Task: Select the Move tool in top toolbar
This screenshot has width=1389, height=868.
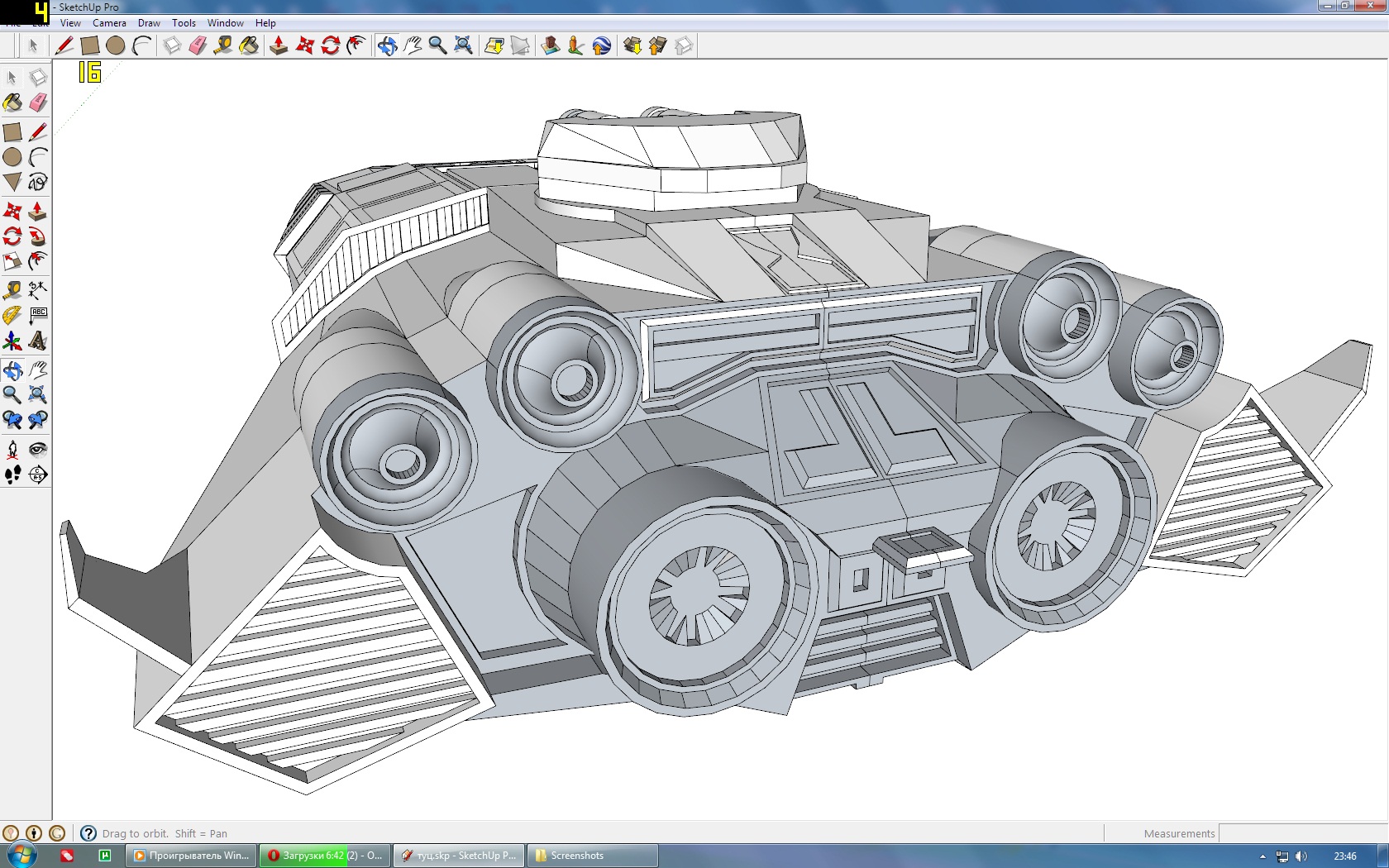Action: [x=305, y=45]
